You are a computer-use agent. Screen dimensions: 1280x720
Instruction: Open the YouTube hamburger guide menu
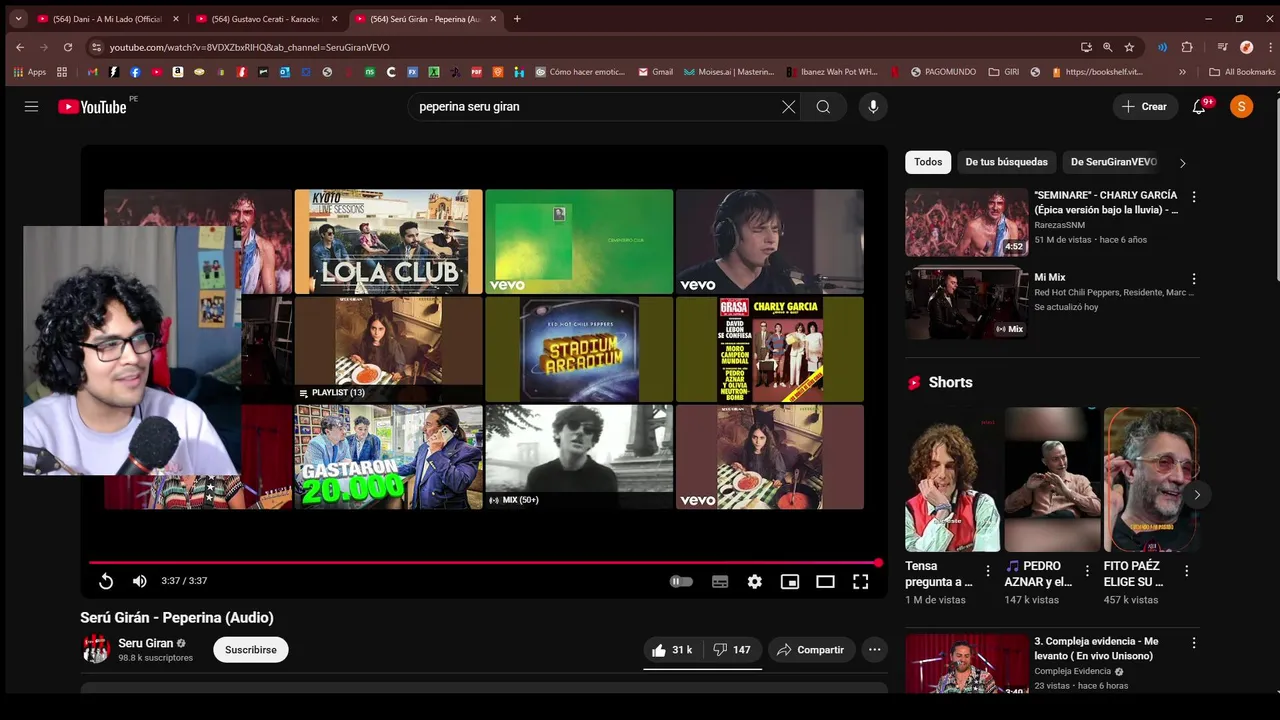(x=31, y=107)
